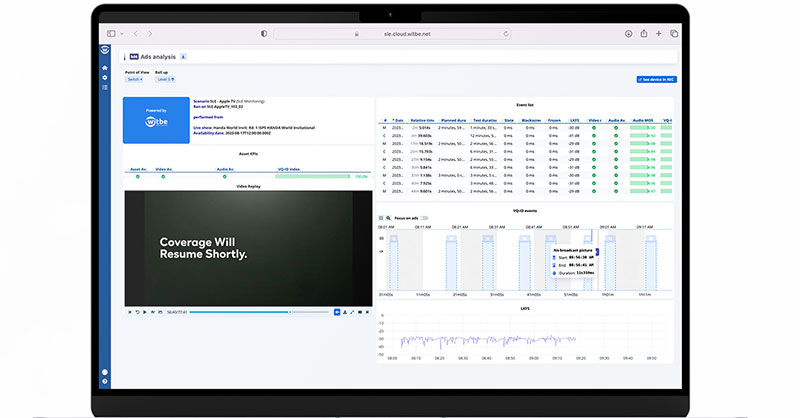800x418 pixels.
Task: Open the settings gear in the sidebar
Action: [105, 78]
